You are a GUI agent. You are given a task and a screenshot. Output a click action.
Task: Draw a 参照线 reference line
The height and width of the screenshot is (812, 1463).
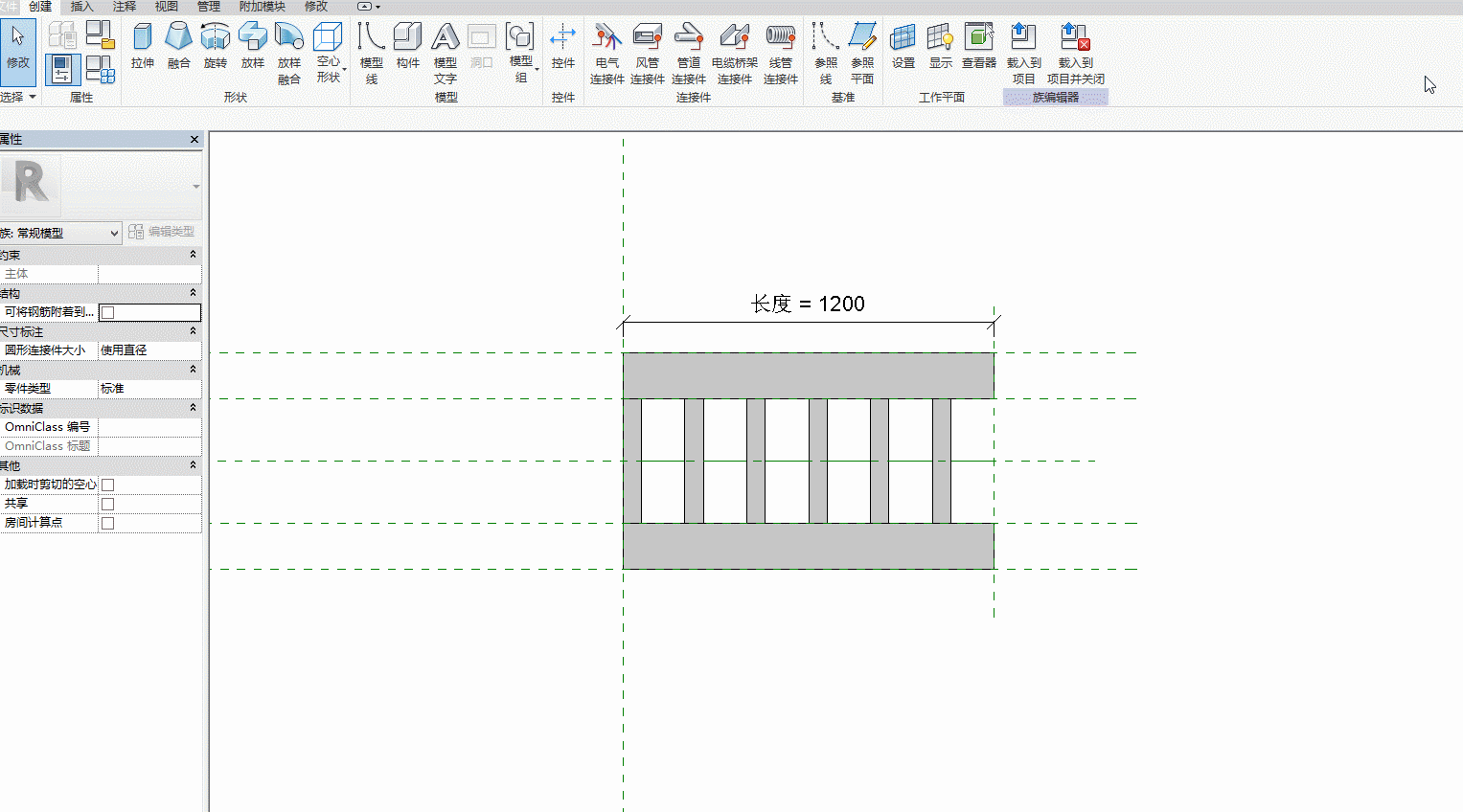point(826,53)
